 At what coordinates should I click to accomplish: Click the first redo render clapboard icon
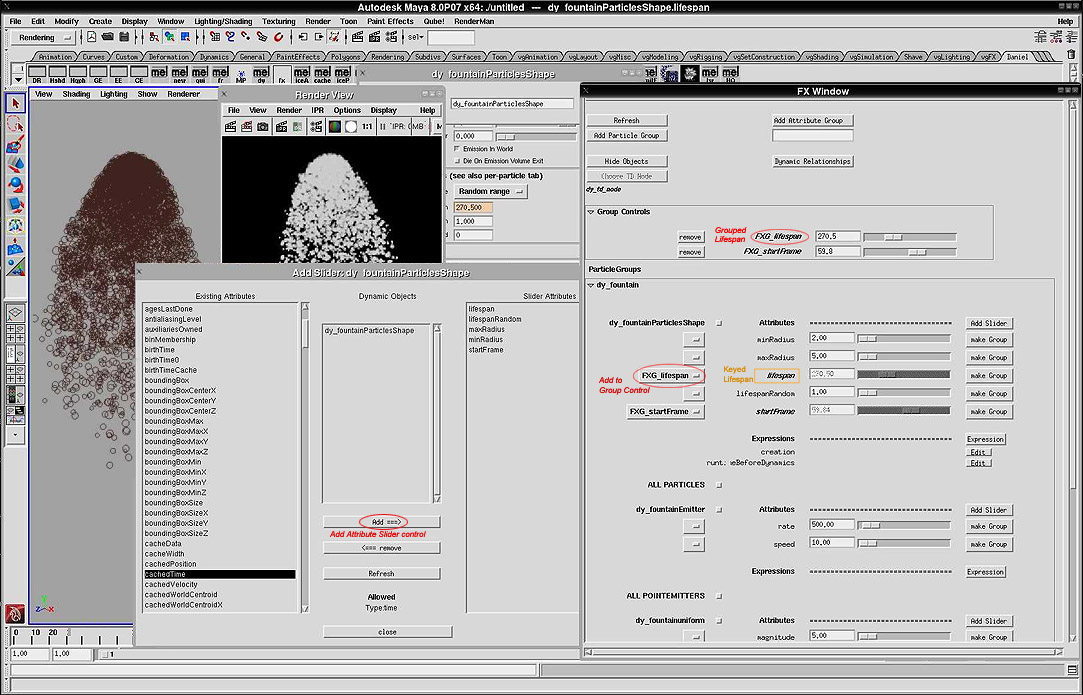(231, 127)
